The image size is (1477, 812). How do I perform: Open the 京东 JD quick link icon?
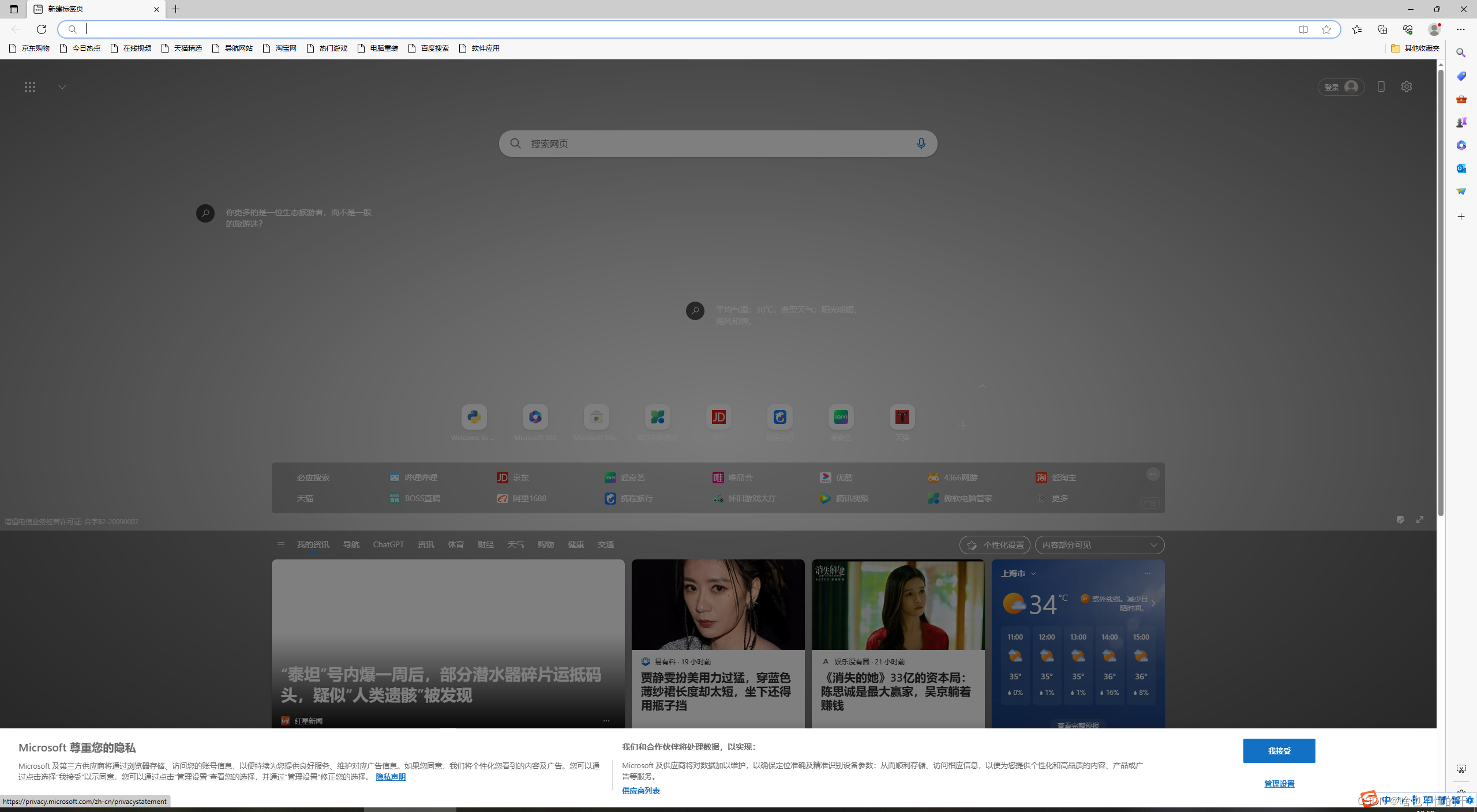click(x=718, y=416)
